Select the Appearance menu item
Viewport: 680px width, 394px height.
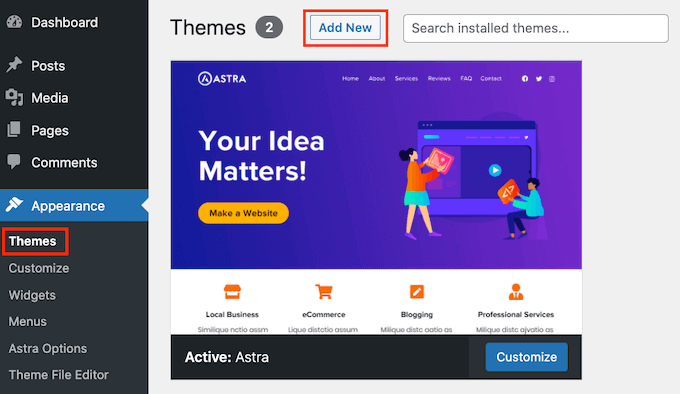click(x=74, y=205)
